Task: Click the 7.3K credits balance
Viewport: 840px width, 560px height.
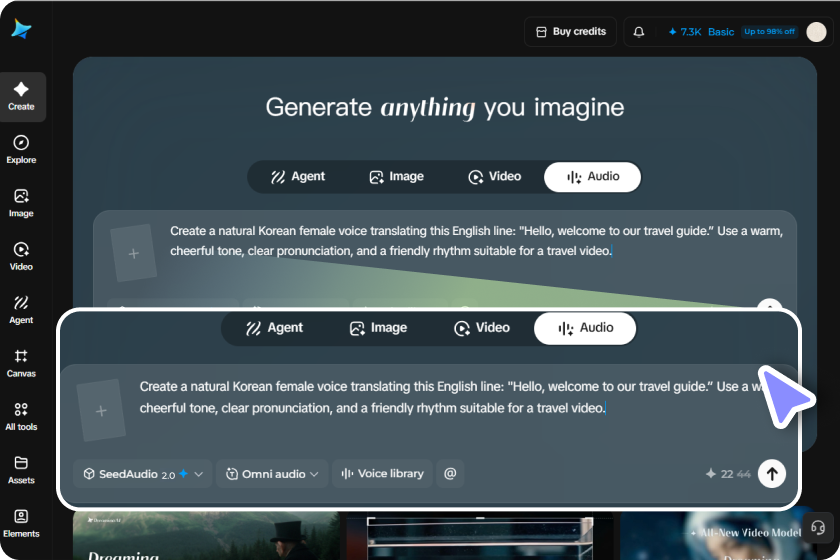Action: 685,32
